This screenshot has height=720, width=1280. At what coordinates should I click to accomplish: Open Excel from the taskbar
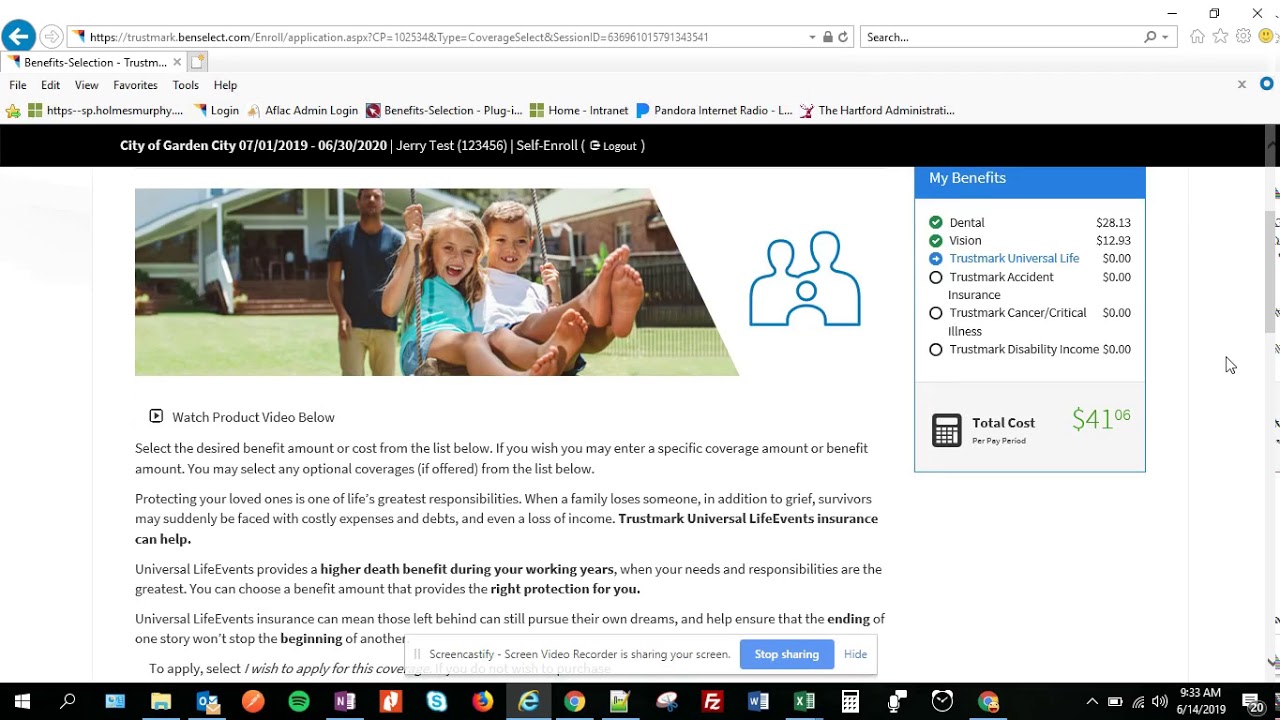click(x=804, y=702)
